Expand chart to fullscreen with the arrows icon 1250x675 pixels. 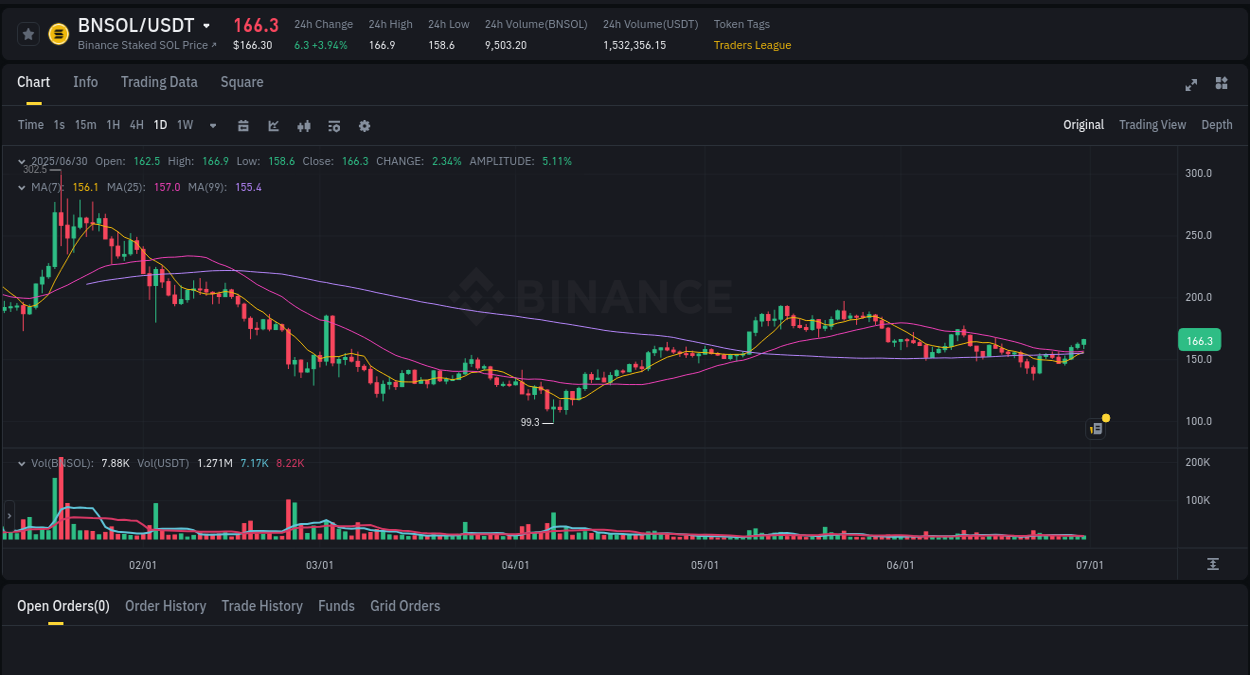(x=1191, y=85)
